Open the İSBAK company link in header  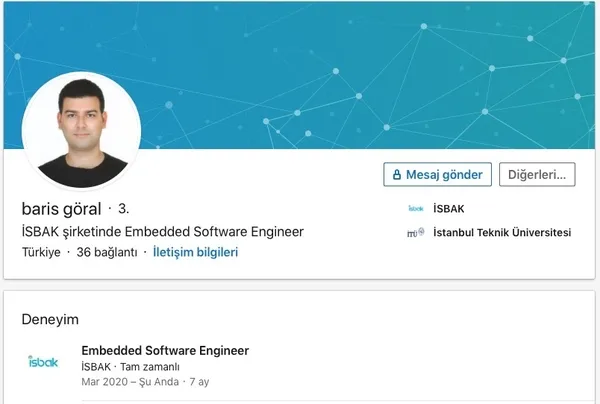coord(448,209)
